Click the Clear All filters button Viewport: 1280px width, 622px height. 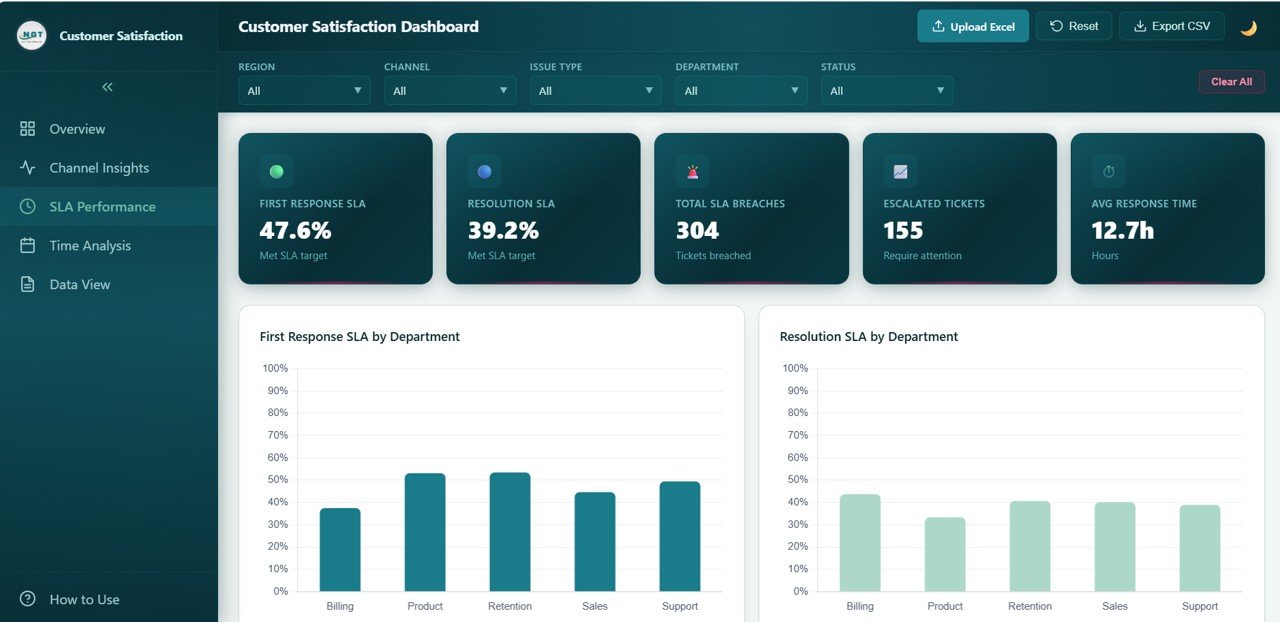[x=1231, y=82]
